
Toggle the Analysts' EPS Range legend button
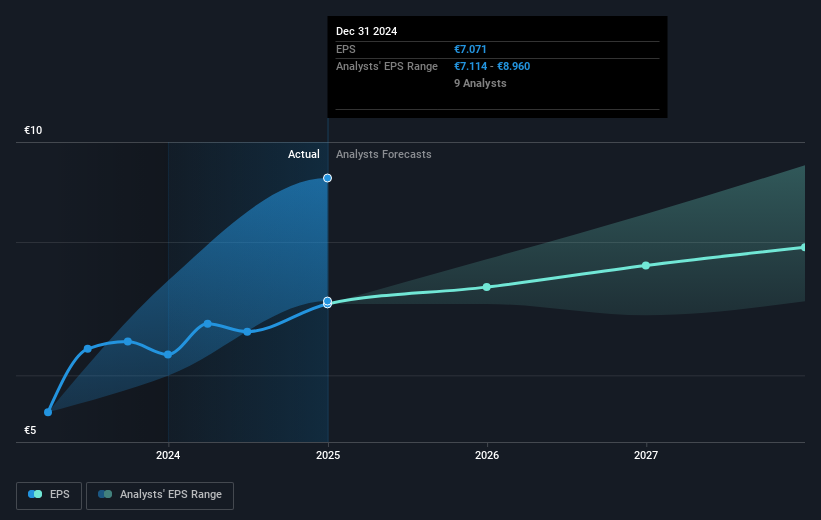coord(160,495)
